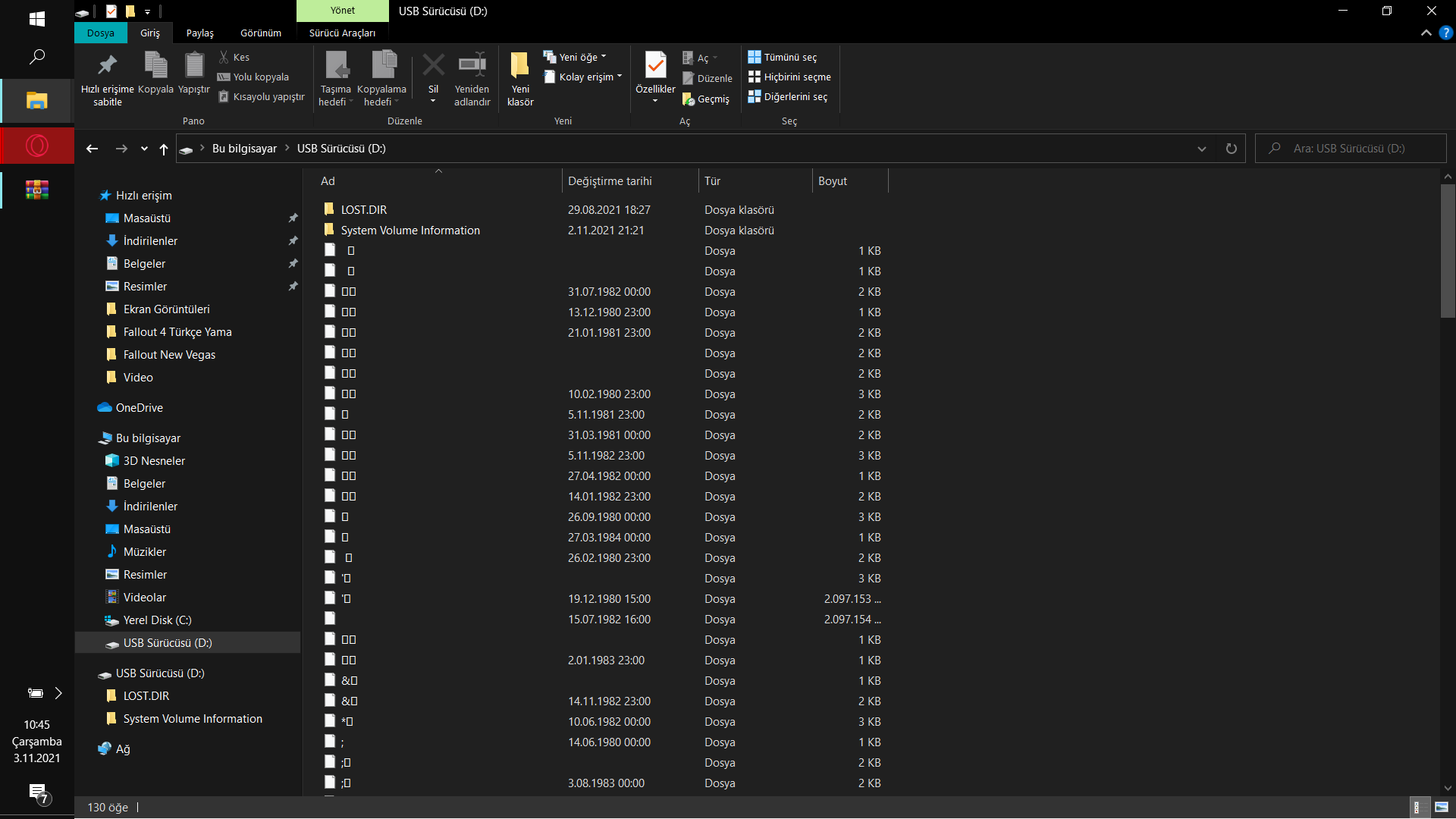Collapse the ribbon with the chevron
This screenshot has height=819, width=1456.
coord(1426,33)
